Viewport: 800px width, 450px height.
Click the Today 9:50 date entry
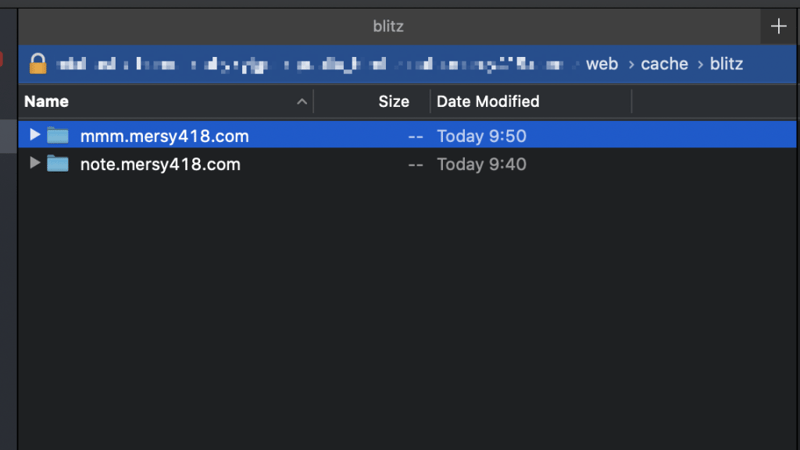[x=481, y=136]
